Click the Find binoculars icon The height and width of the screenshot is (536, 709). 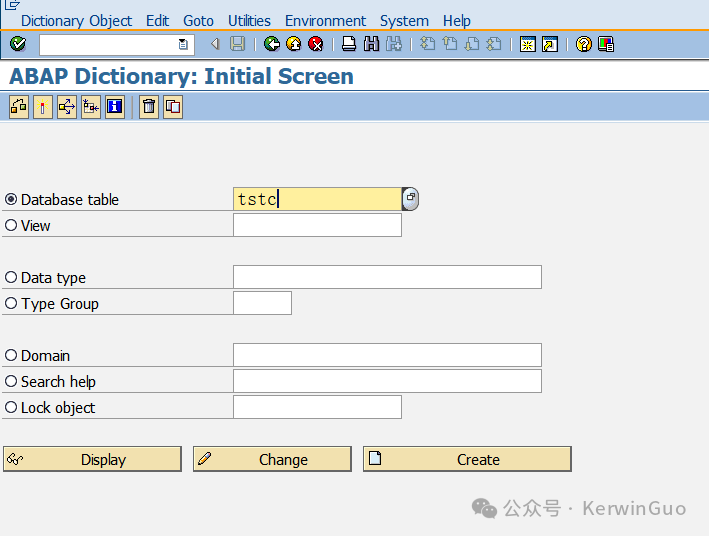(371, 44)
